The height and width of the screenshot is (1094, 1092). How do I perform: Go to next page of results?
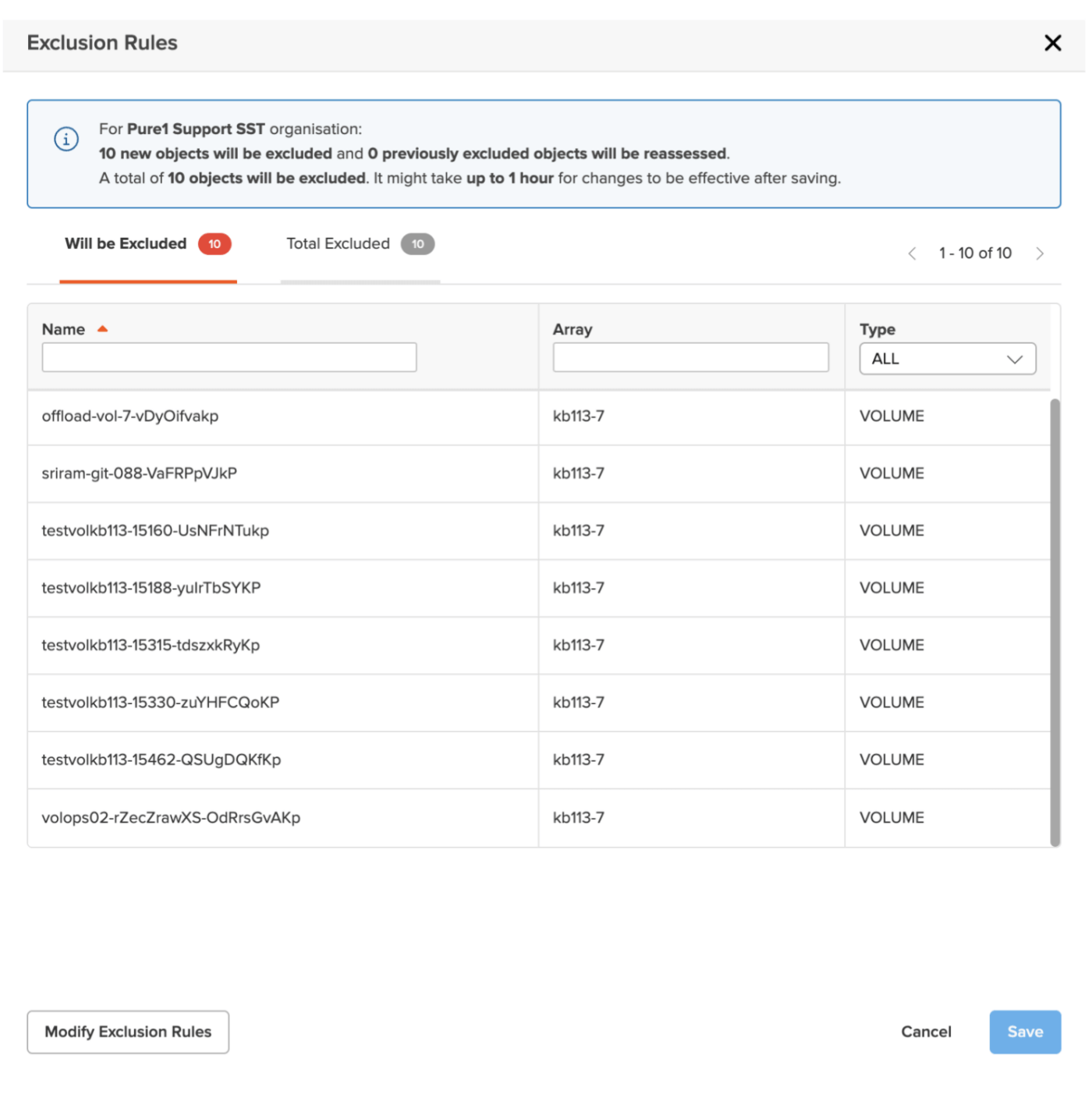pos(1040,253)
